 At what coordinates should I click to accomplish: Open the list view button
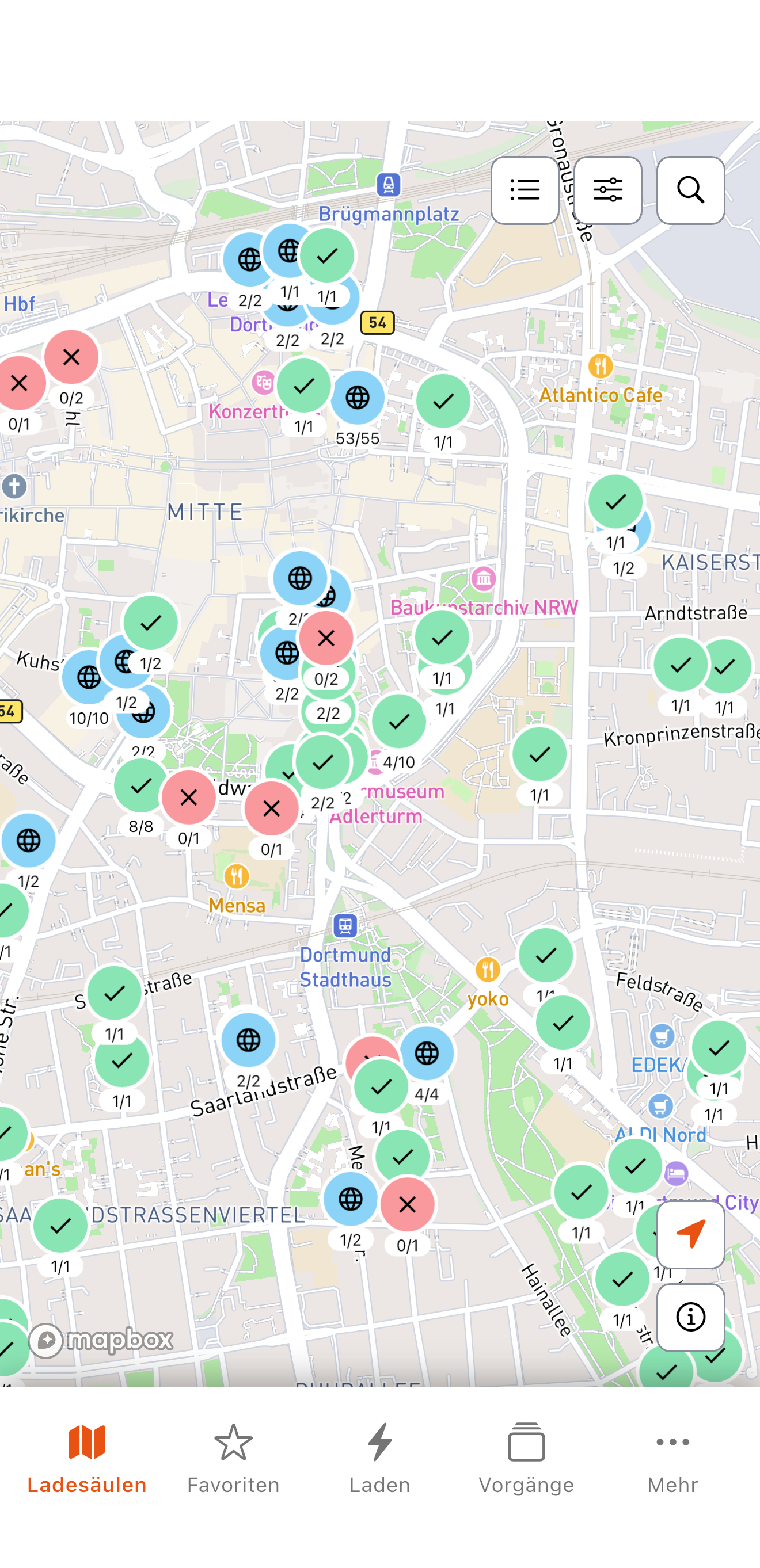(525, 190)
